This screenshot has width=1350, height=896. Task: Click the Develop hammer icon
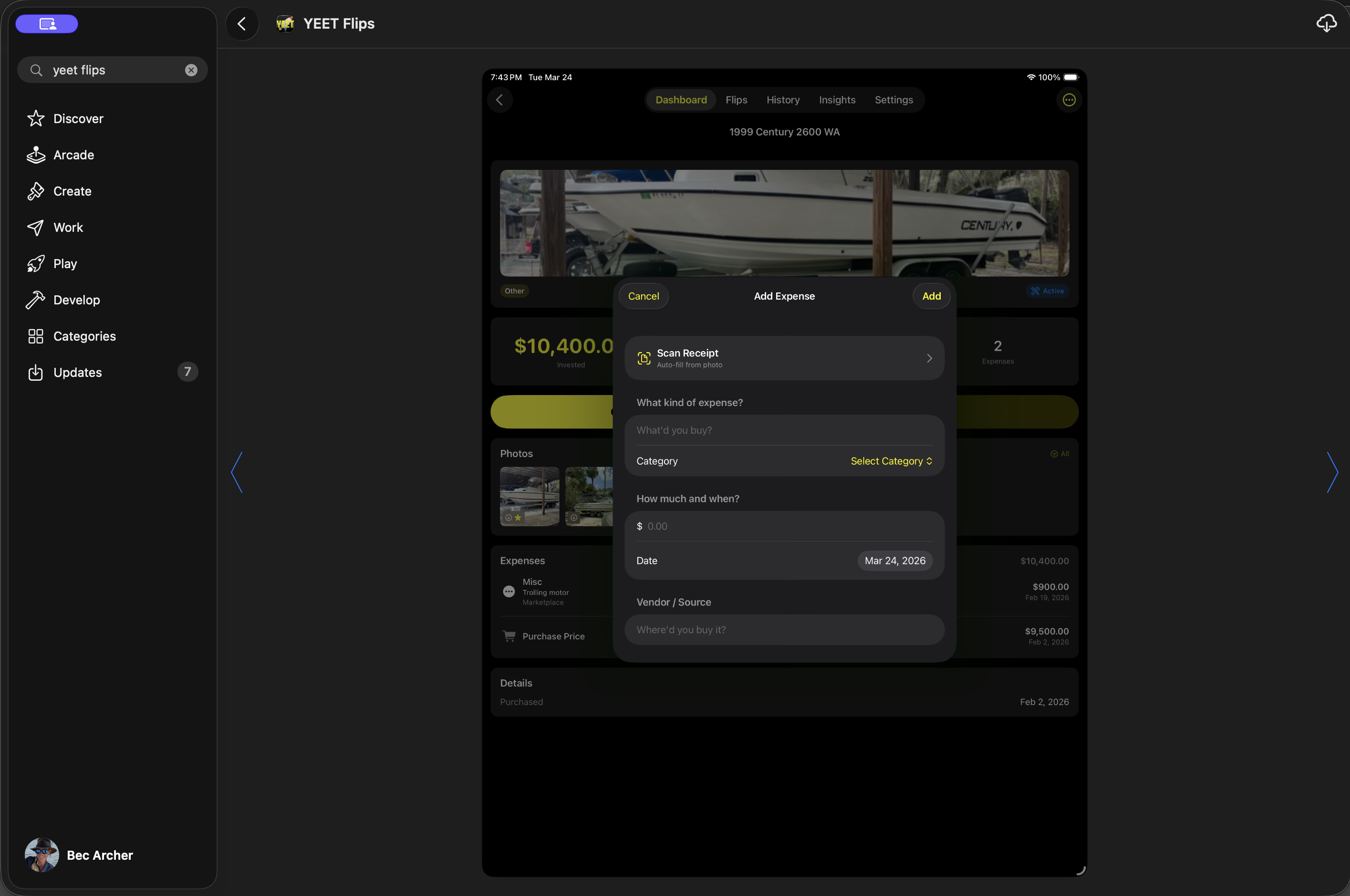[35, 300]
